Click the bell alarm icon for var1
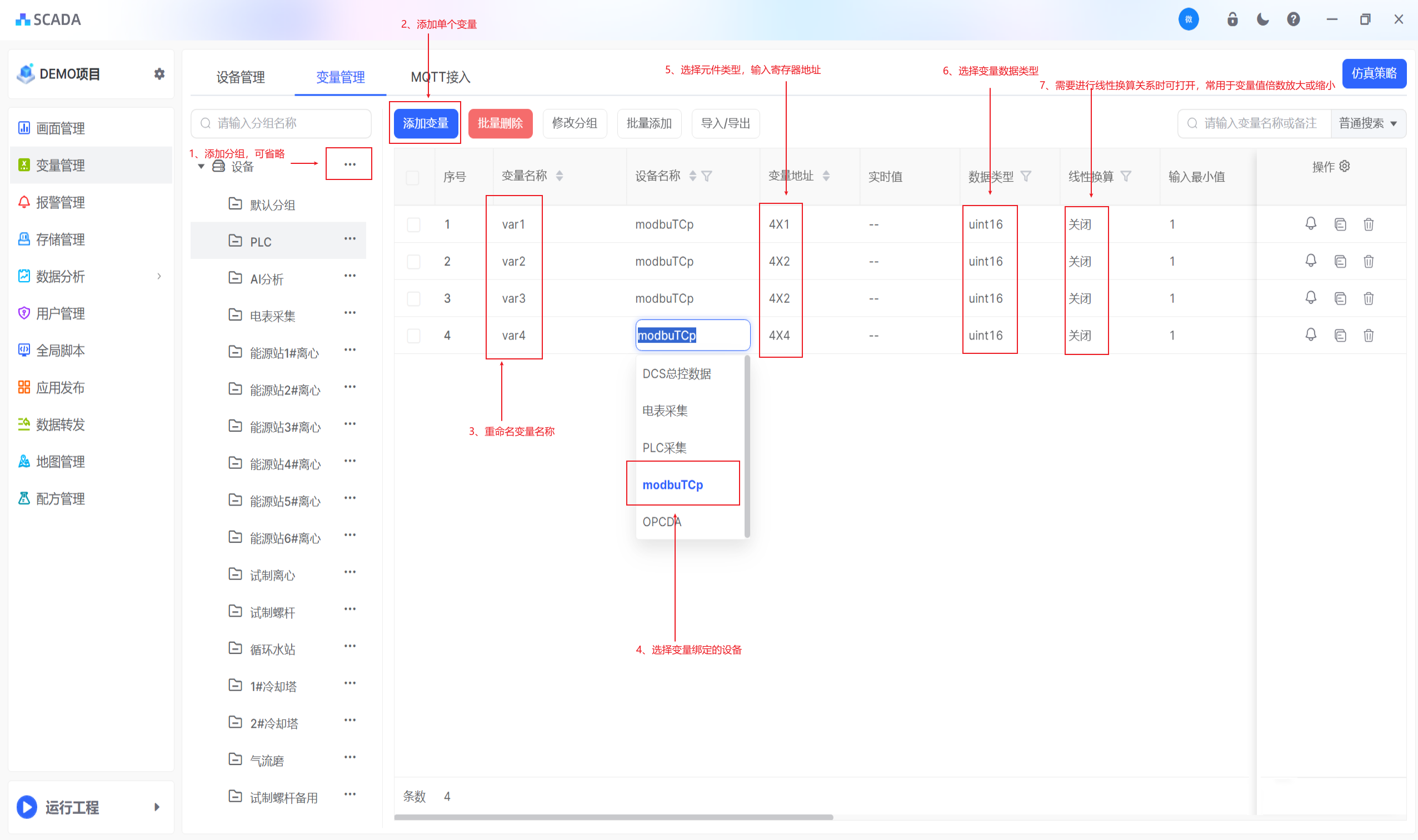 (x=1310, y=223)
